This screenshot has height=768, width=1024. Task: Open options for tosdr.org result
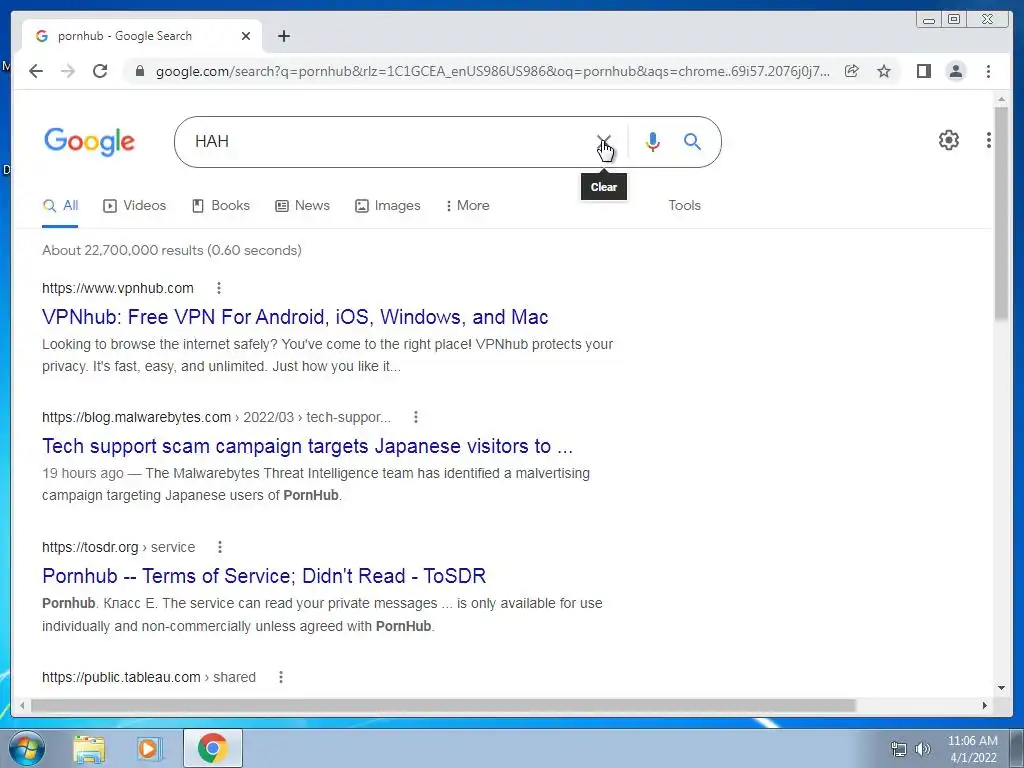click(220, 547)
